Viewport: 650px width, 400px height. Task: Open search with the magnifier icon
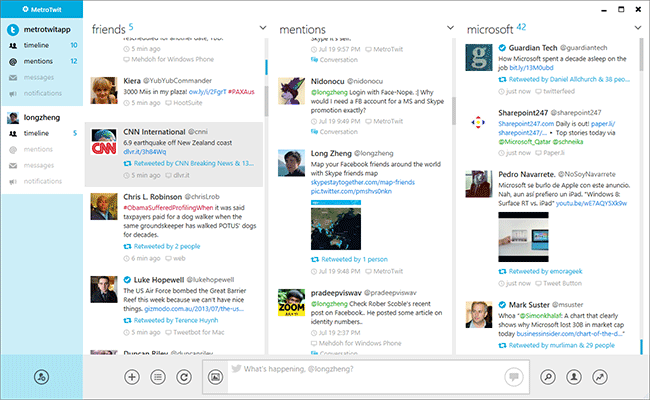(x=548, y=377)
